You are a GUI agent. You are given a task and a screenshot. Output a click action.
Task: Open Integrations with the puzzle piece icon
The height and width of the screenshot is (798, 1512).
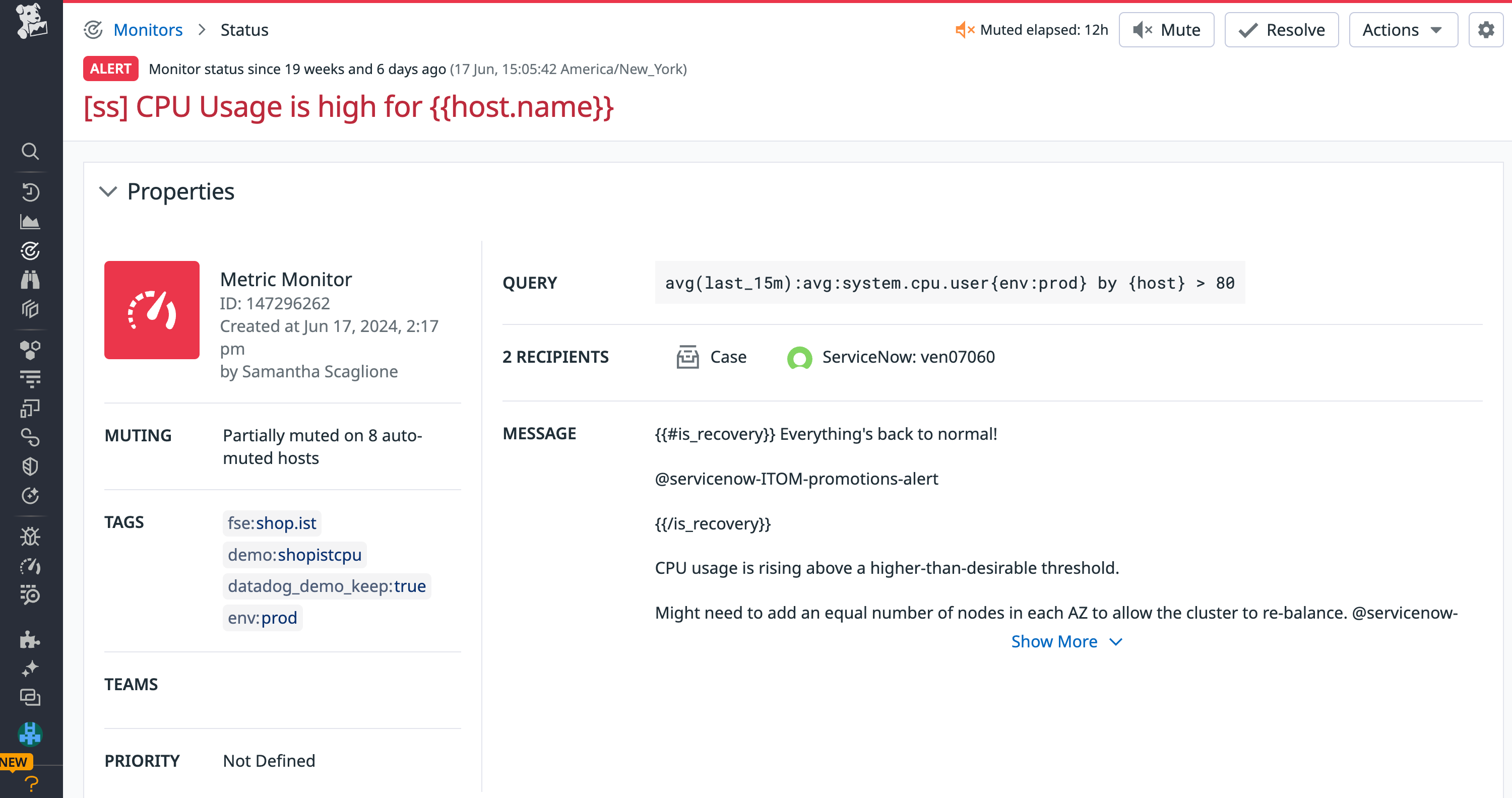pyautogui.click(x=31, y=640)
